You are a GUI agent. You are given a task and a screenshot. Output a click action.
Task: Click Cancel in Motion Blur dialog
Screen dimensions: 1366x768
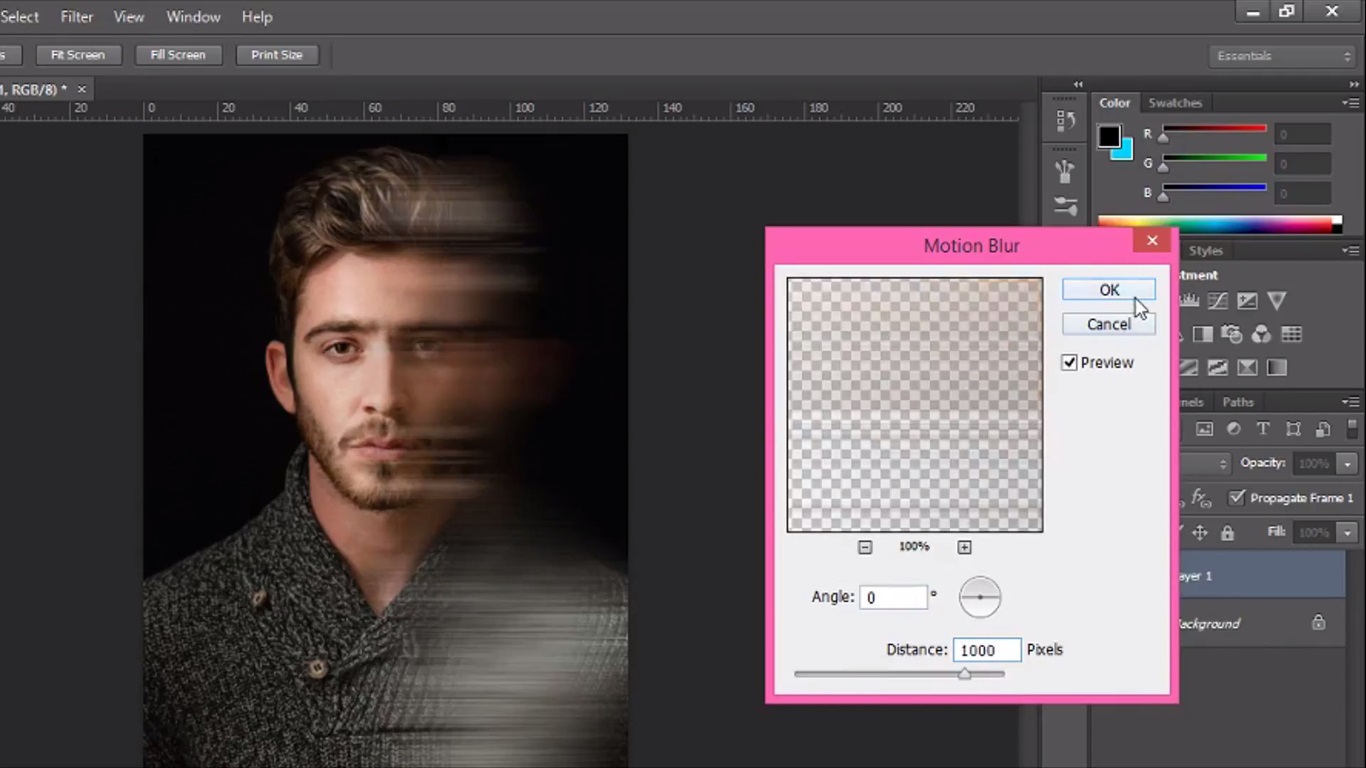(x=1108, y=324)
